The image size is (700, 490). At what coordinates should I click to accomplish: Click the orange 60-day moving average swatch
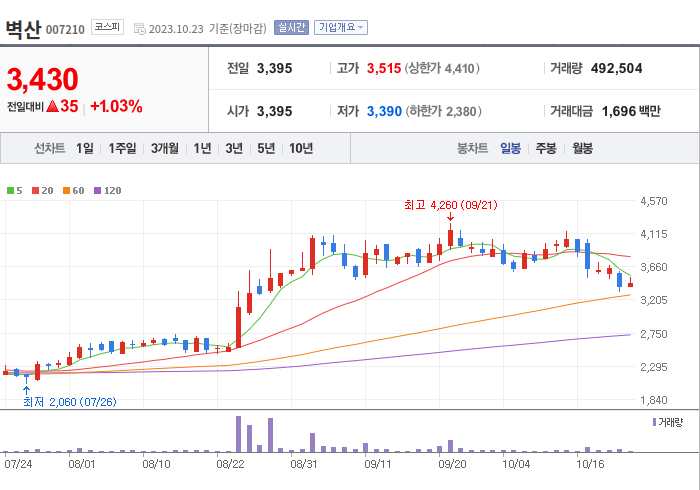(x=67, y=191)
